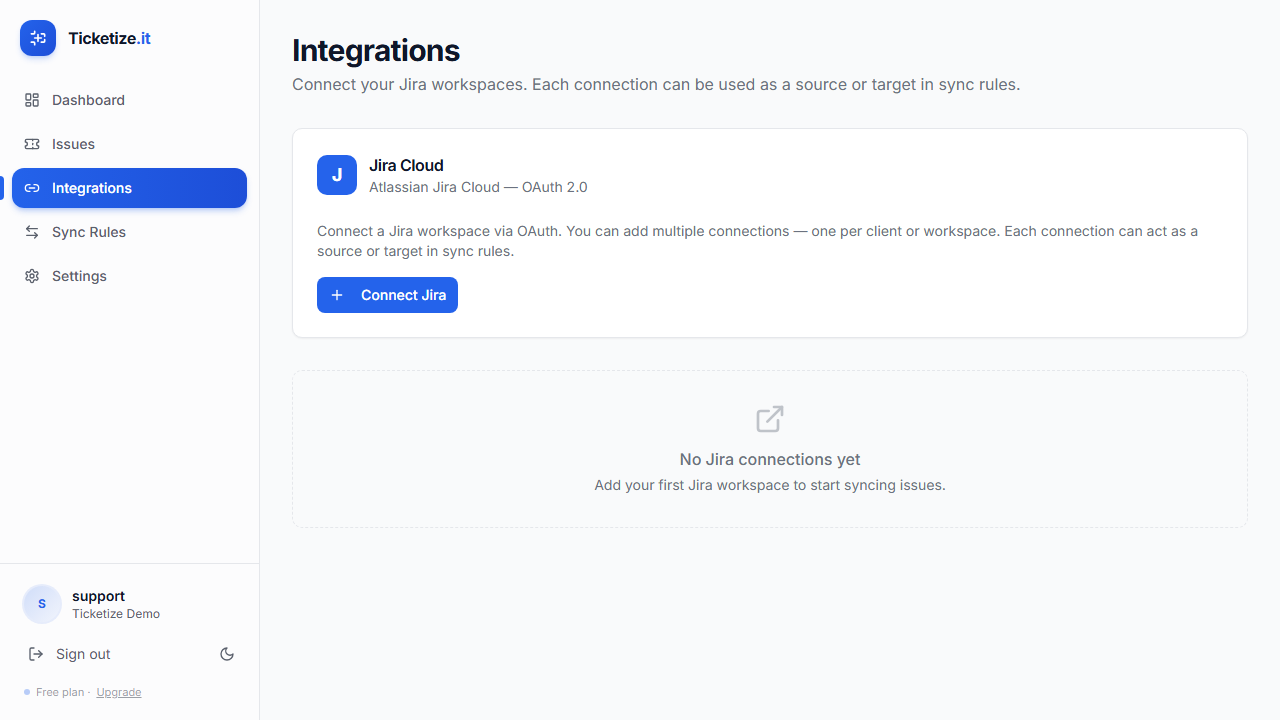This screenshot has width=1280, height=720.
Task: Click the external link icon in empty state
Action: pyautogui.click(x=770, y=419)
